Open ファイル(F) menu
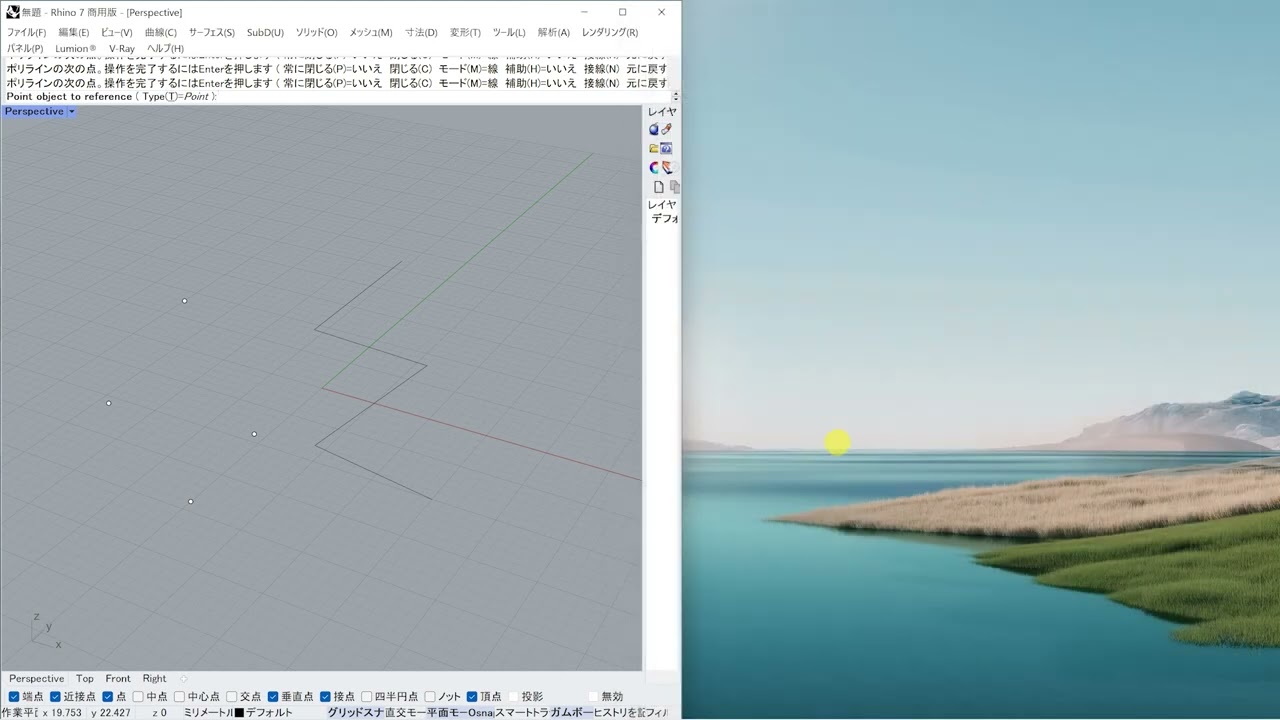Screen dimensions: 1280x720 coord(26,32)
